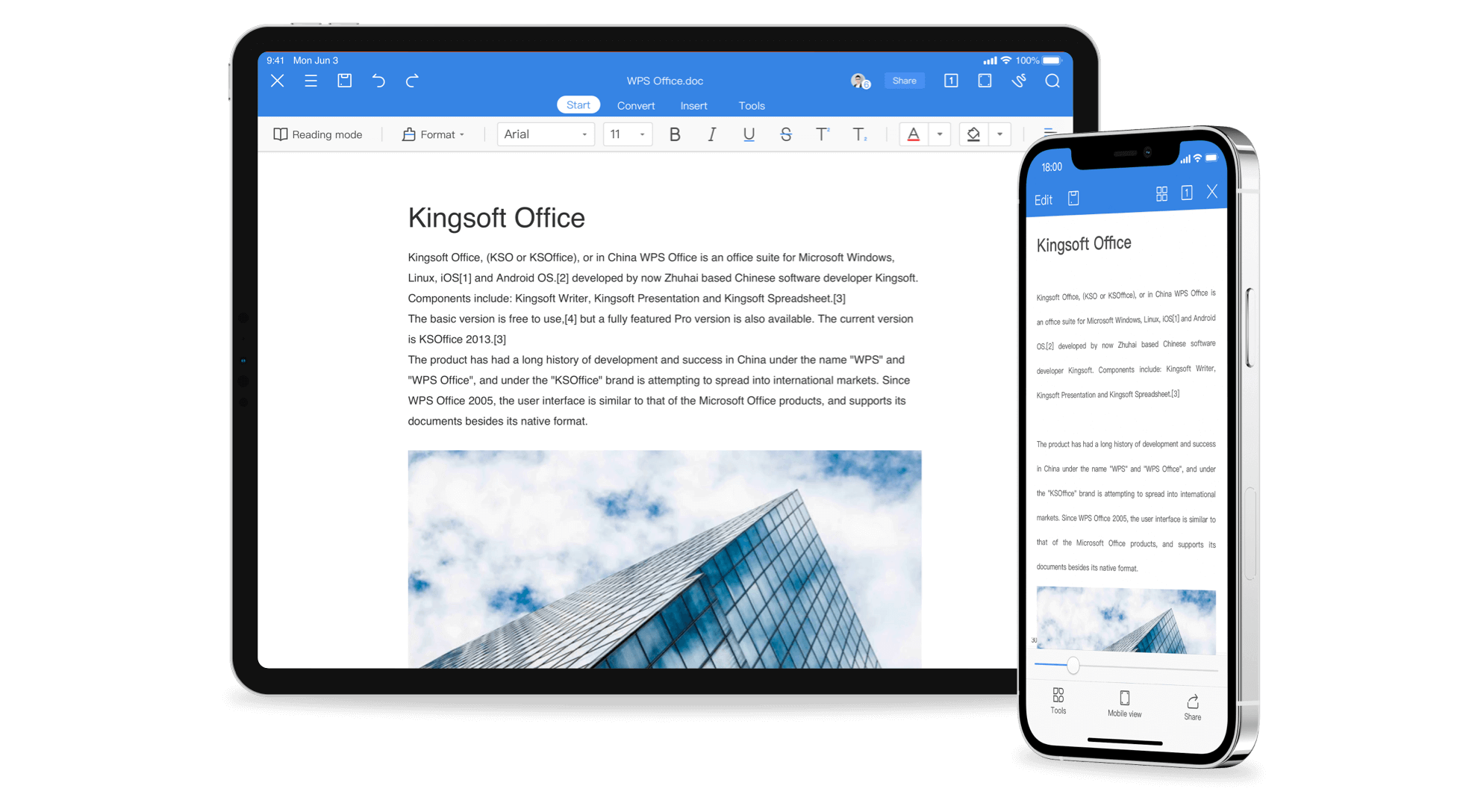Click the text highlight color icon
This screenshot has width=1466, height=812.
click(975, 134)
